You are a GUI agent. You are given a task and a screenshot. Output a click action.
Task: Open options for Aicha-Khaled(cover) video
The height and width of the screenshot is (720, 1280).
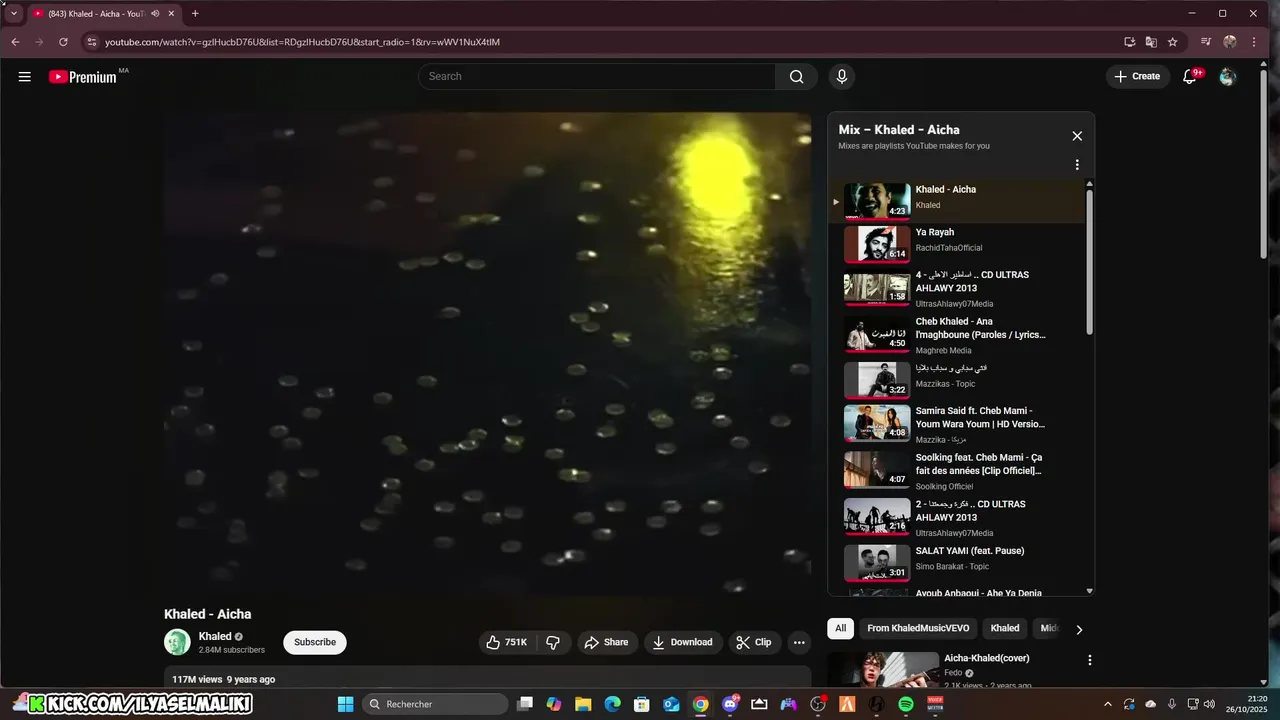coord(1090,660)
